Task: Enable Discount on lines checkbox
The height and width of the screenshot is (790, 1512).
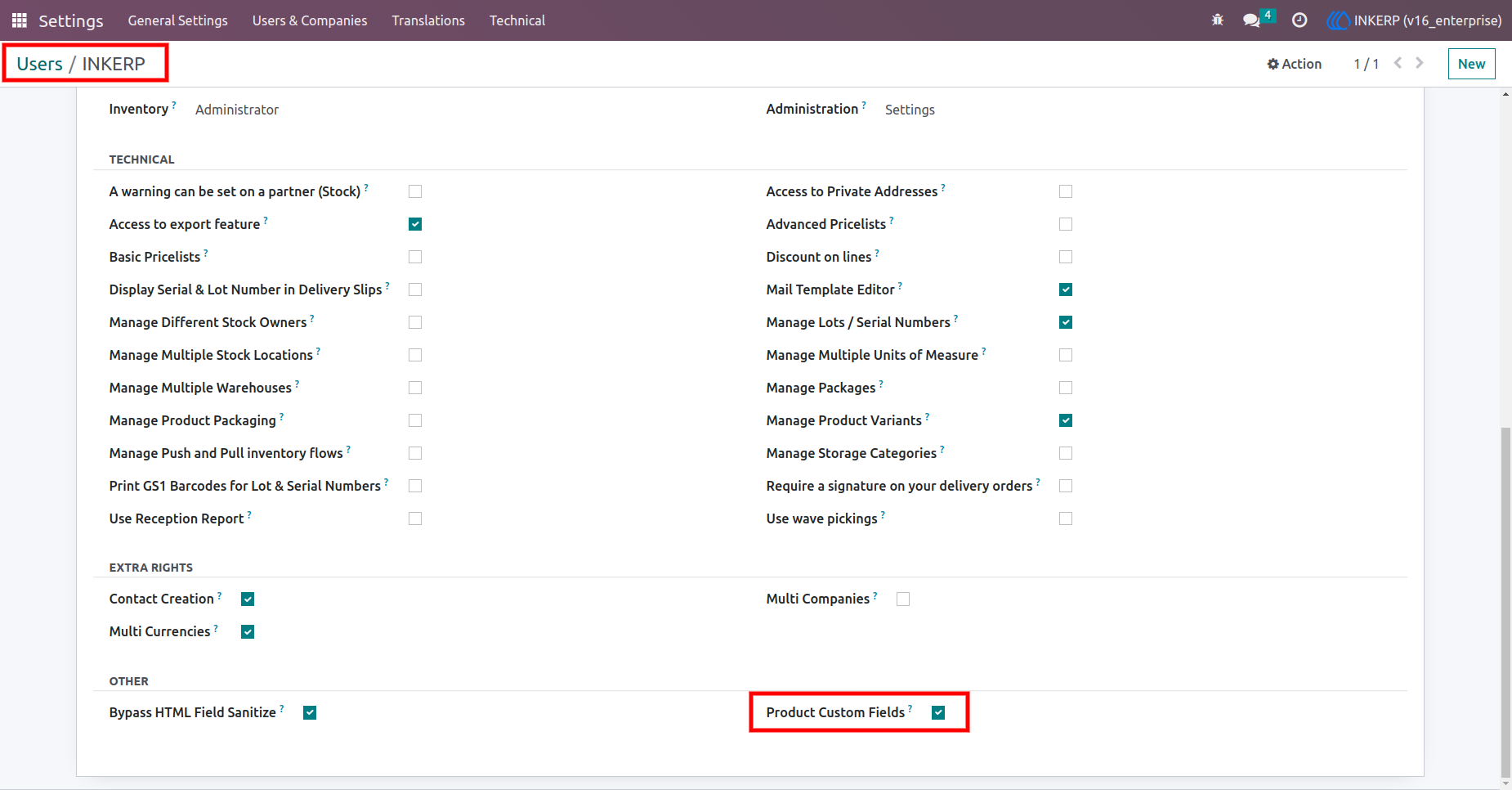Action: pyautogui.click(x=1066, y=257)
